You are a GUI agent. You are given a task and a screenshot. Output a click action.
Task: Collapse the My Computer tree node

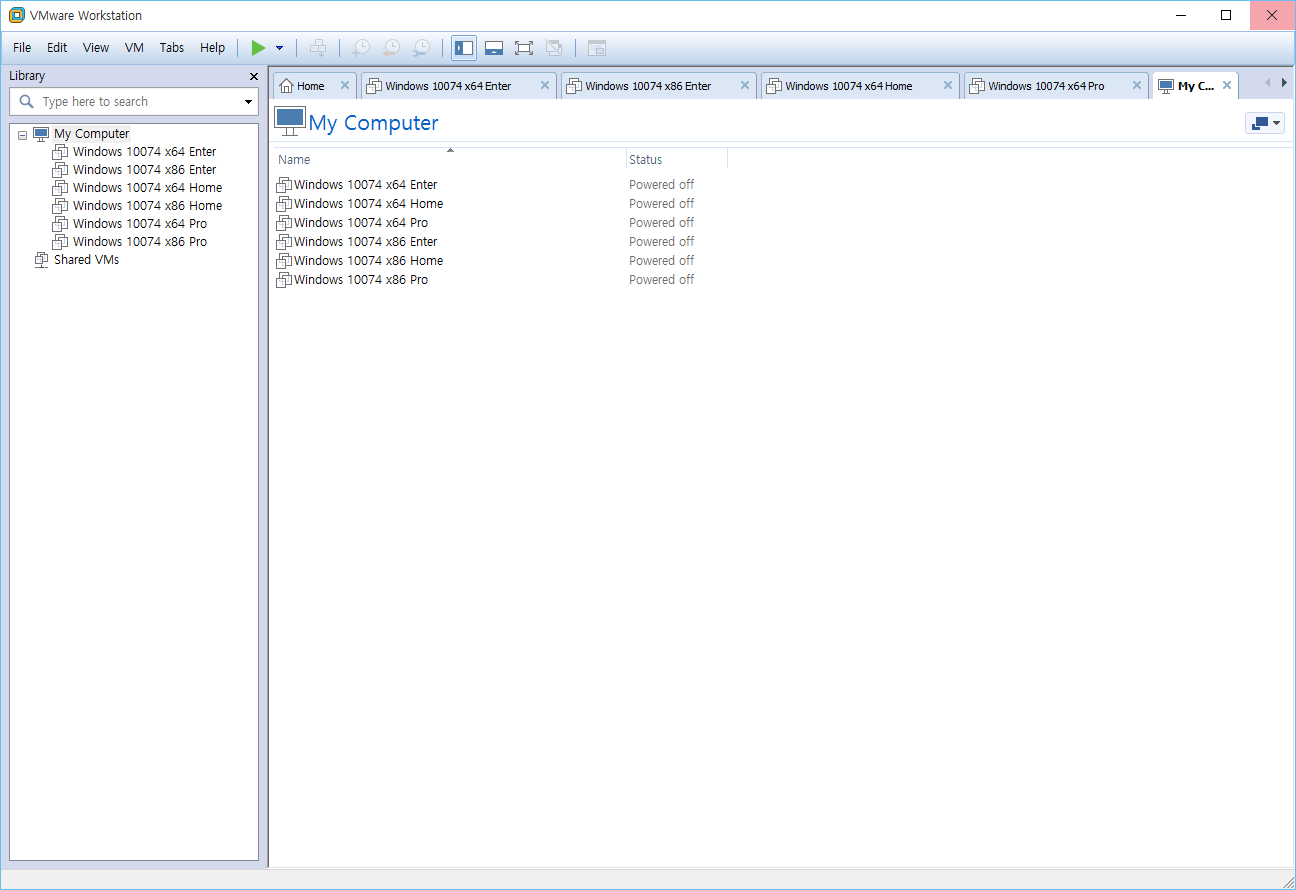coord(22,135)
